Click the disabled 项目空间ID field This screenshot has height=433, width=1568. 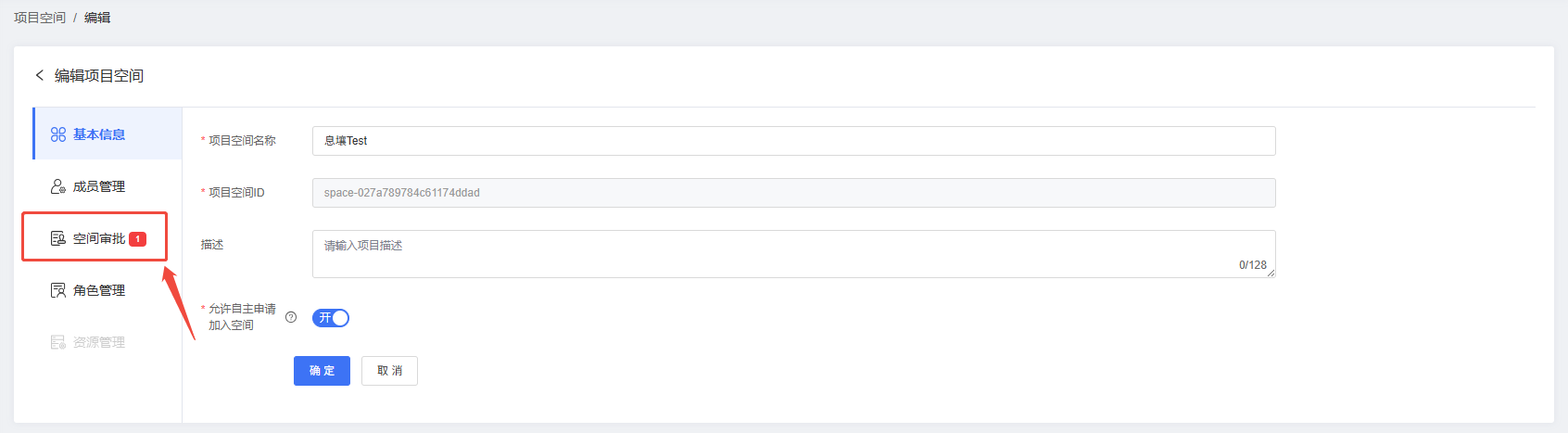pos(794,193)
